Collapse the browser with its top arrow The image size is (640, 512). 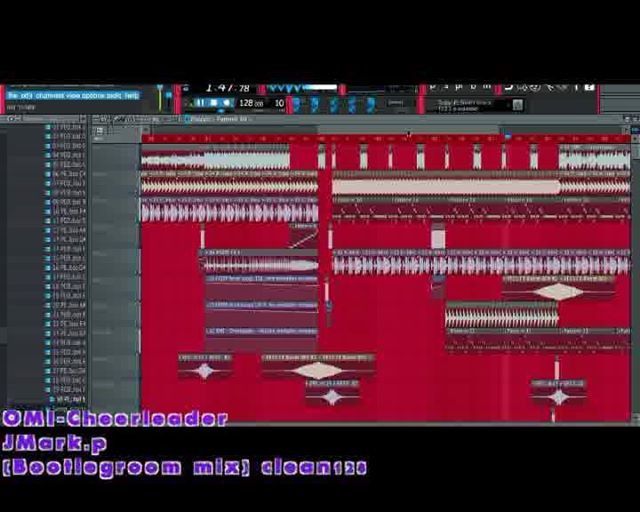tap(83, 119)
